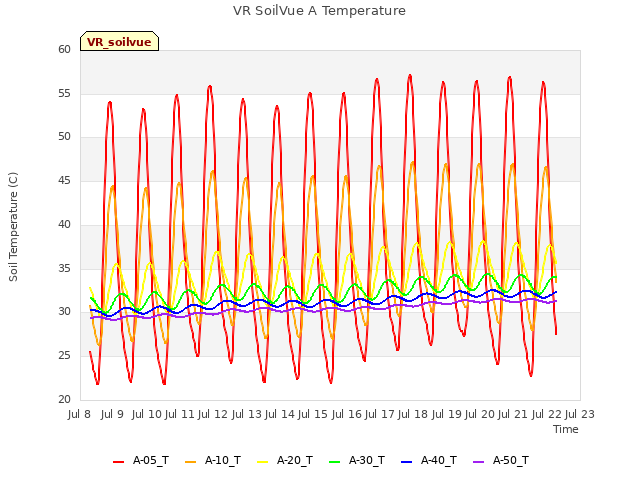This screenshot has height=480, width=640.
Task: Click the 35 y-axis tick label
Action: [x=64, y=269]
